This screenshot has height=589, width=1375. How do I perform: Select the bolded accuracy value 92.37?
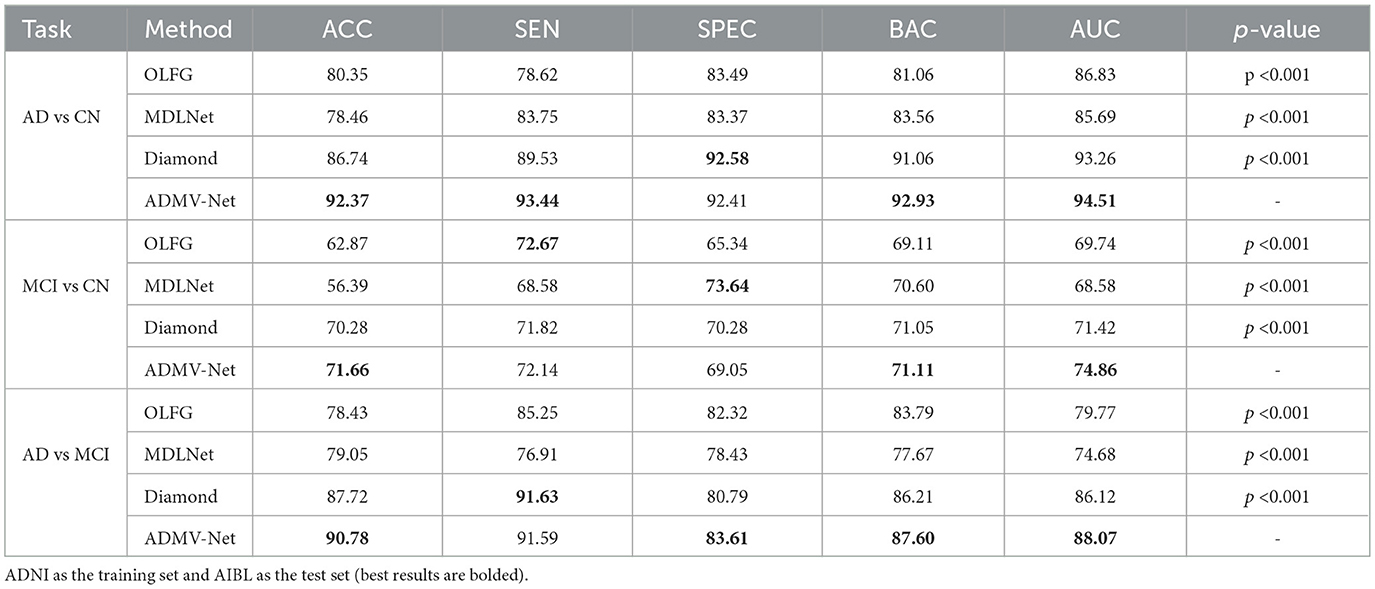pyautogui.click(x=348, y=201)
